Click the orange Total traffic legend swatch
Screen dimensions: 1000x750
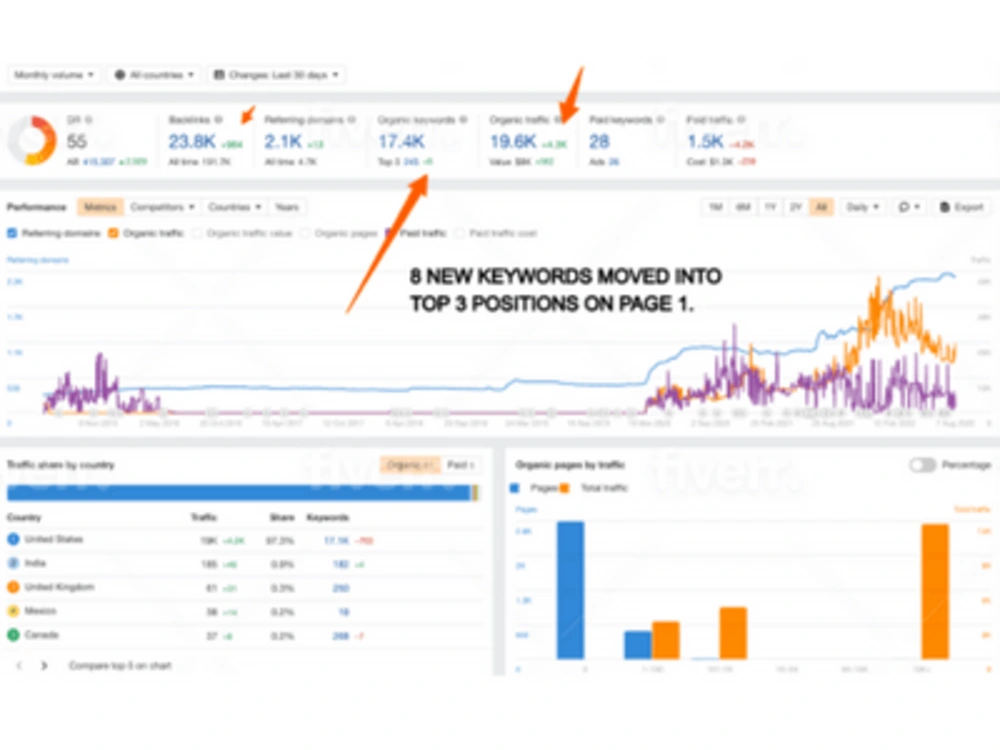pos(564,489)
